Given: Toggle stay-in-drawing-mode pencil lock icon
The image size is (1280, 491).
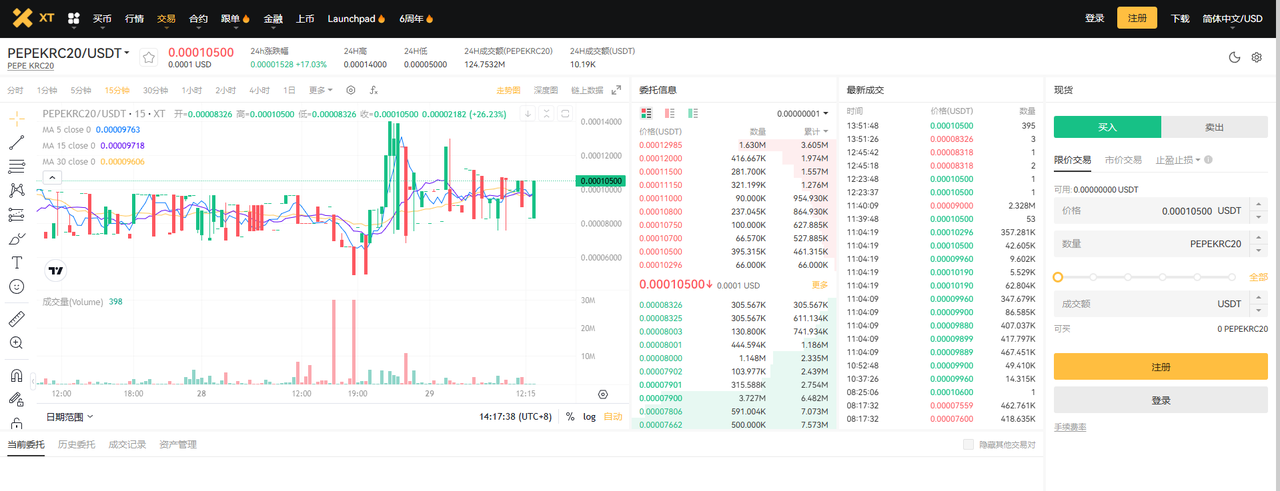Looking at the screenshot, I should coord(16,399).
